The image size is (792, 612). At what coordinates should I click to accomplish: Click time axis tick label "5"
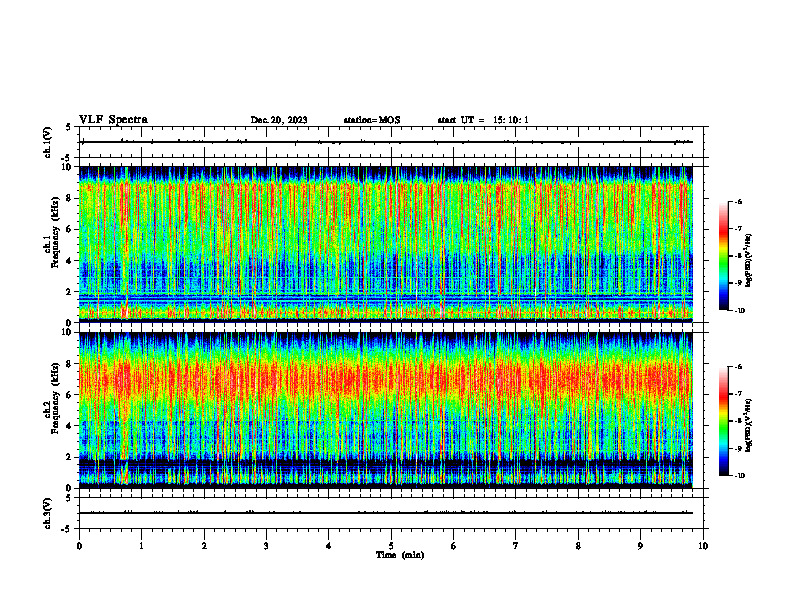click(x=391, y=546)
